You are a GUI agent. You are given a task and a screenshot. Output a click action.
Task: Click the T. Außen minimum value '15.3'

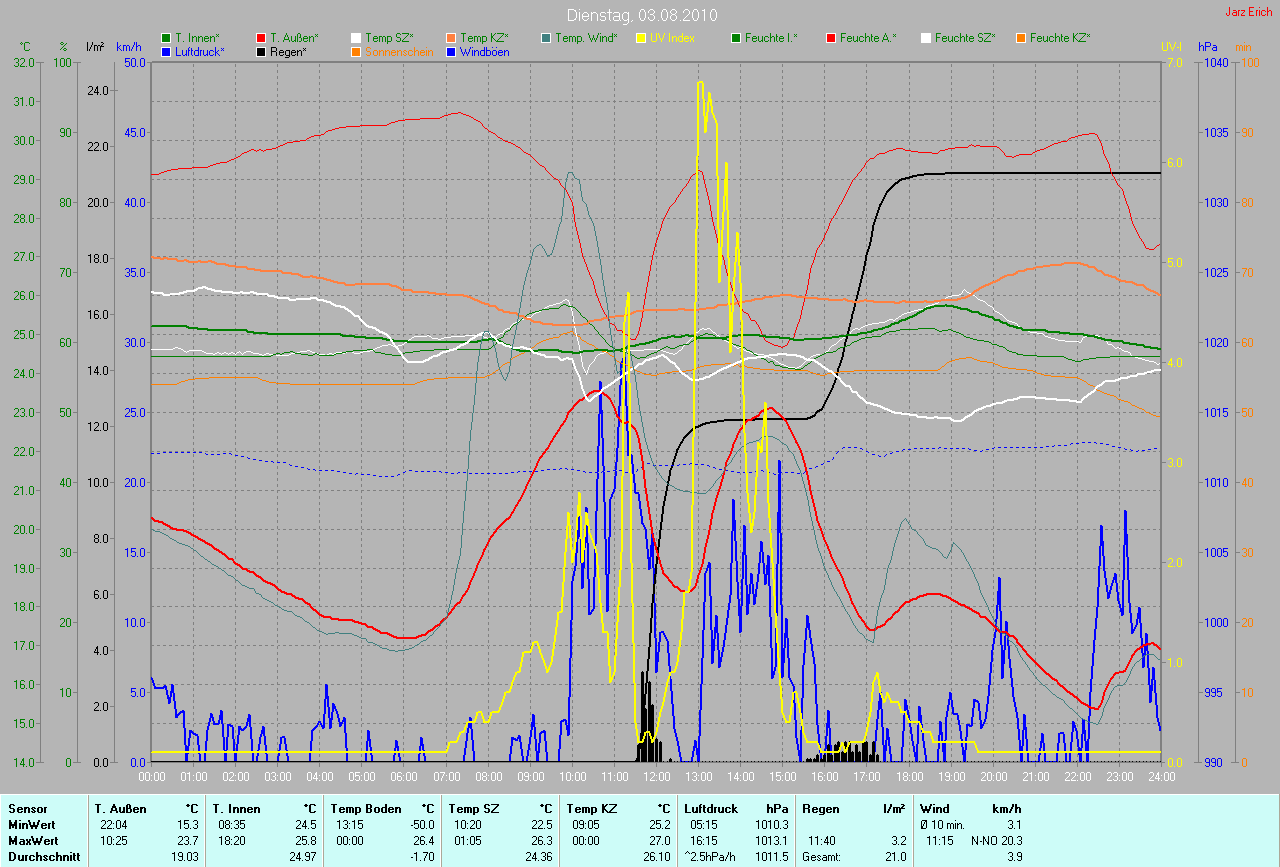188,825
